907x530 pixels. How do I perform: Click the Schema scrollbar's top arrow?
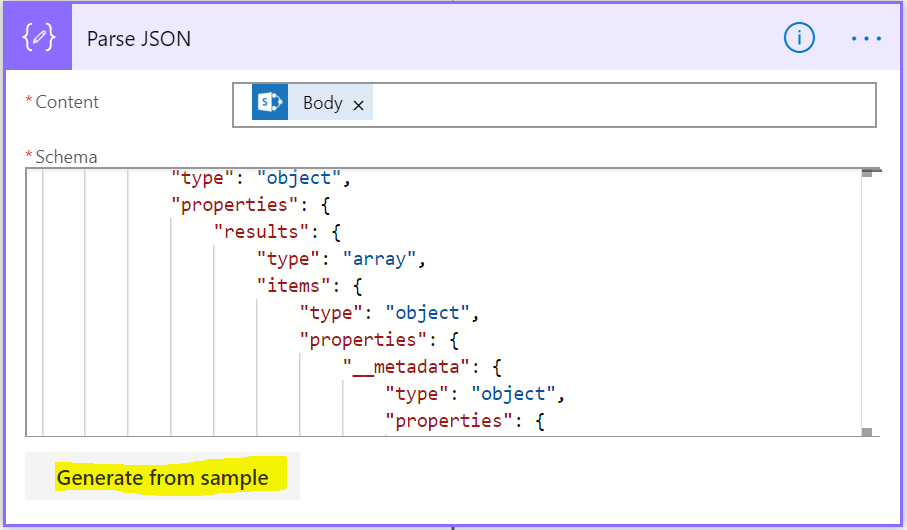click(x=867, y=174)
